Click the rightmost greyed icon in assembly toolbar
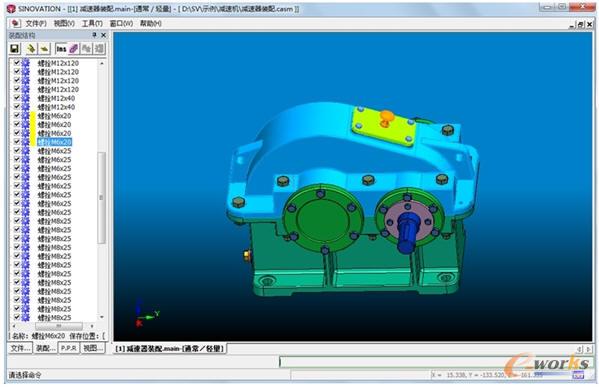 99,49
